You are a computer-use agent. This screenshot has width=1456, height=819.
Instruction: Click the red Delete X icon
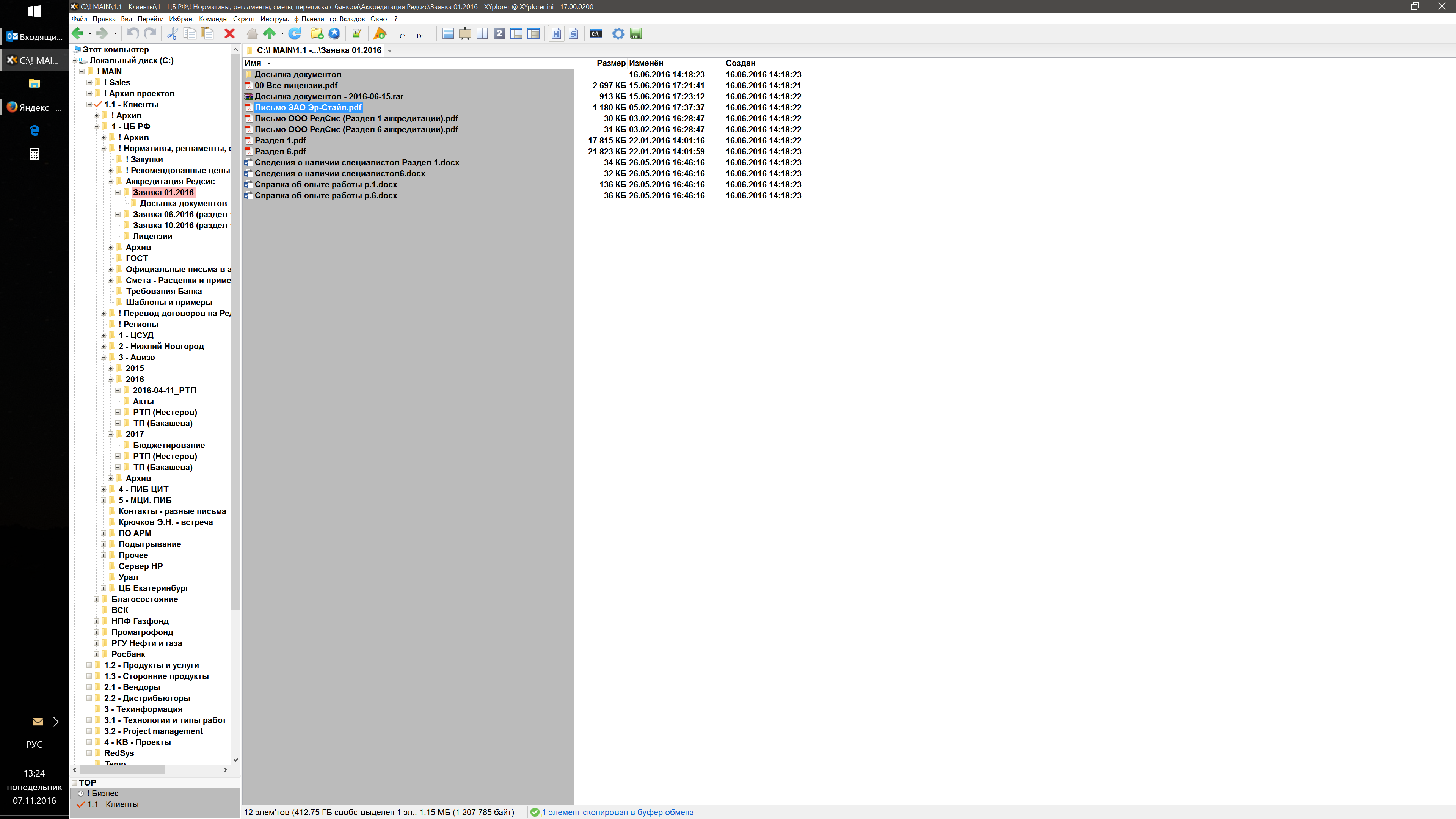tap(229, 34)
